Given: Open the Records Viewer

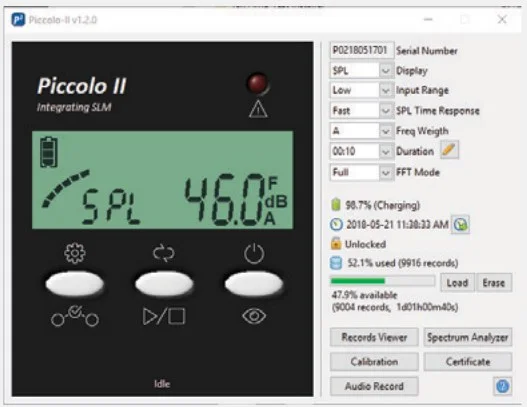Looking at the screenshot, I should tap(374, 337).
